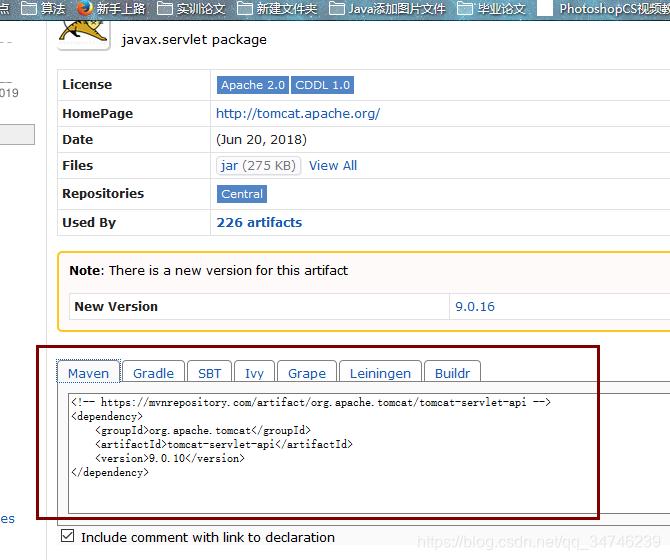
Task: Click the Apache 2.0 license badge
Action: pos(253,85)
